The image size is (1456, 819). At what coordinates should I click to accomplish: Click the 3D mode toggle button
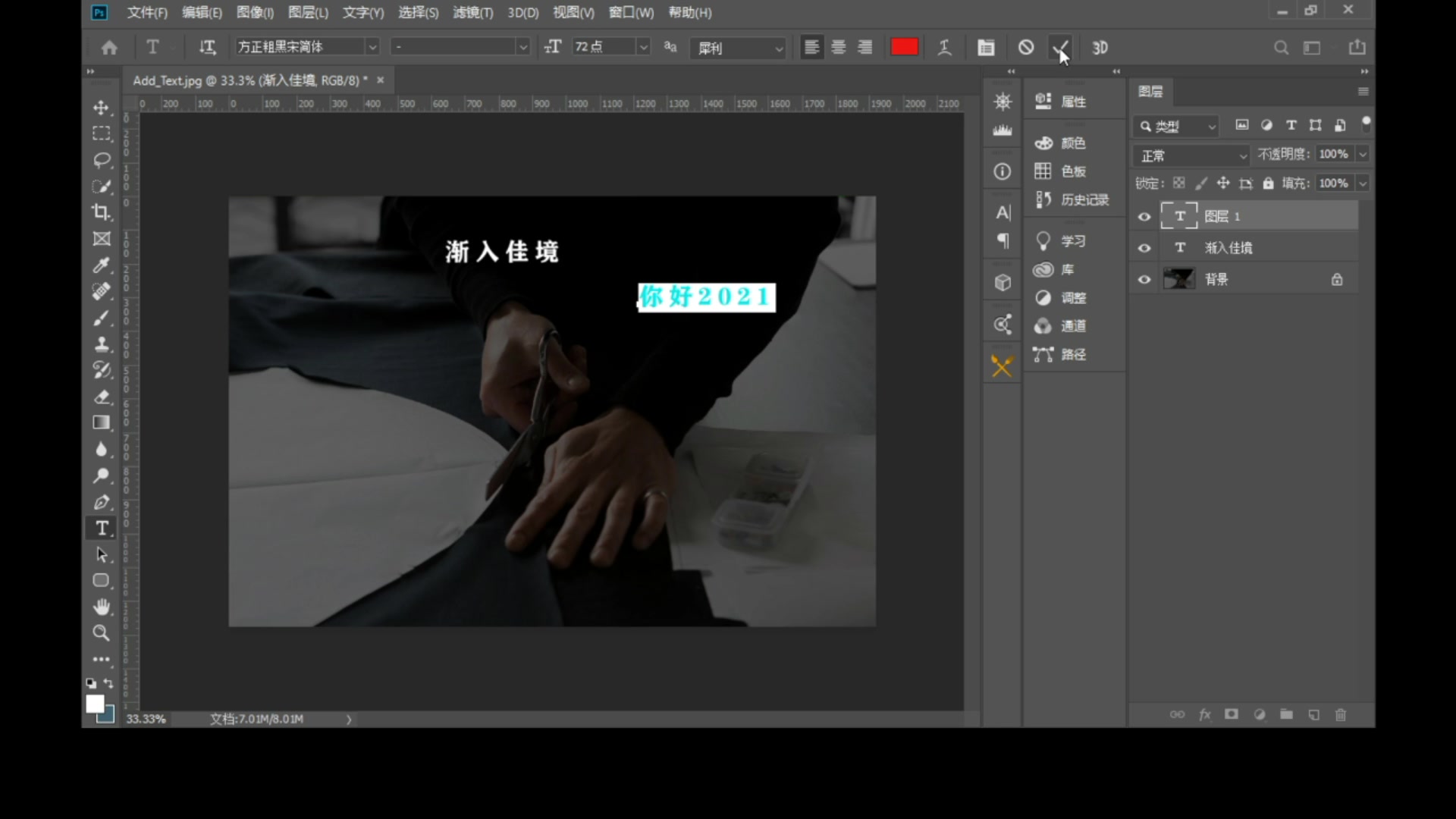pyautogui.click(x=1099, y=47)
